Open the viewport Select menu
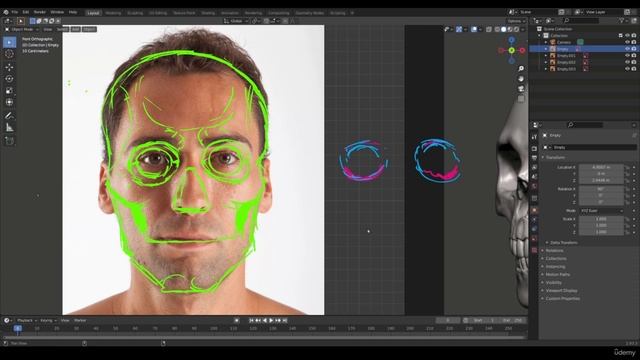 [x=62, y=29]
